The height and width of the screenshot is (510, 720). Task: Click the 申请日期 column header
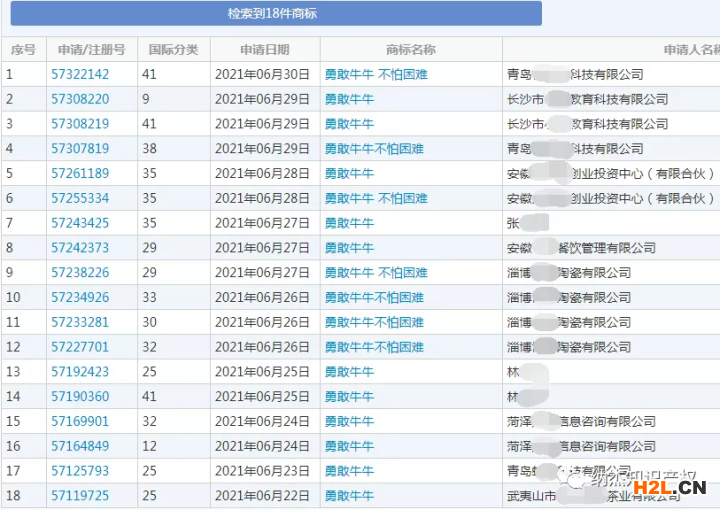tap(265, 50)
